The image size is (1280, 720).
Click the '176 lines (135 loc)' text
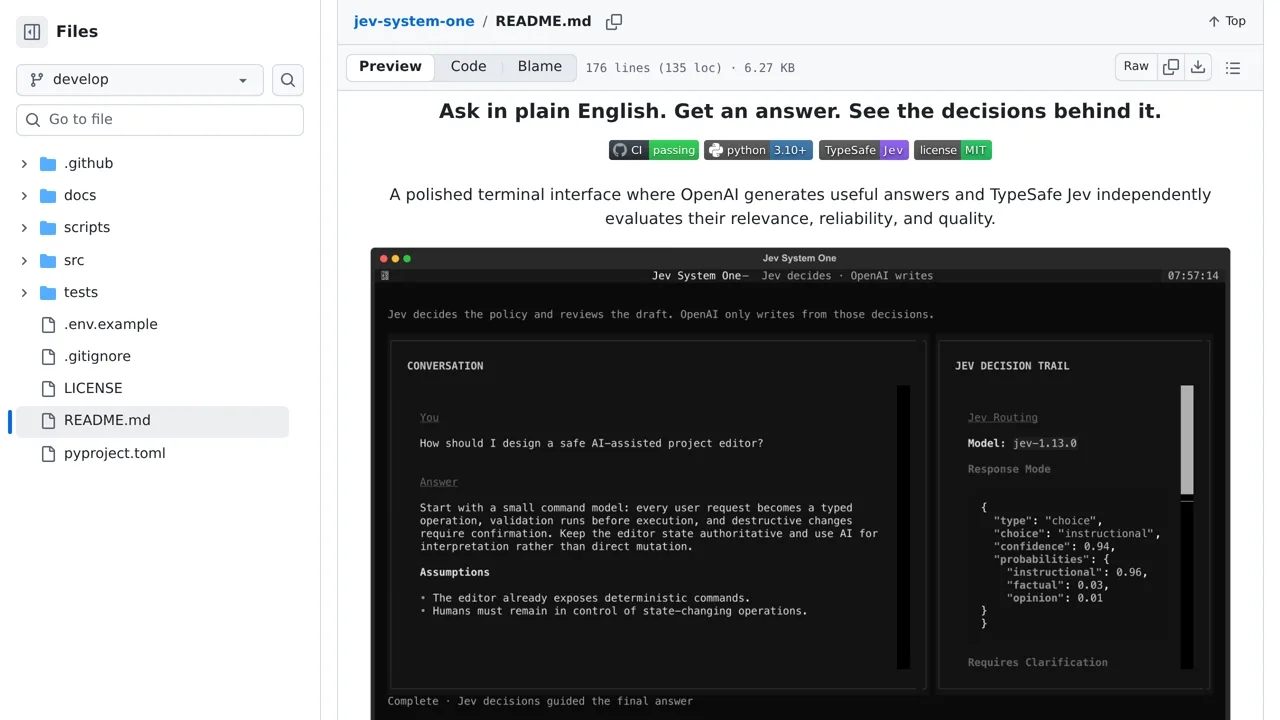point(654,68)
